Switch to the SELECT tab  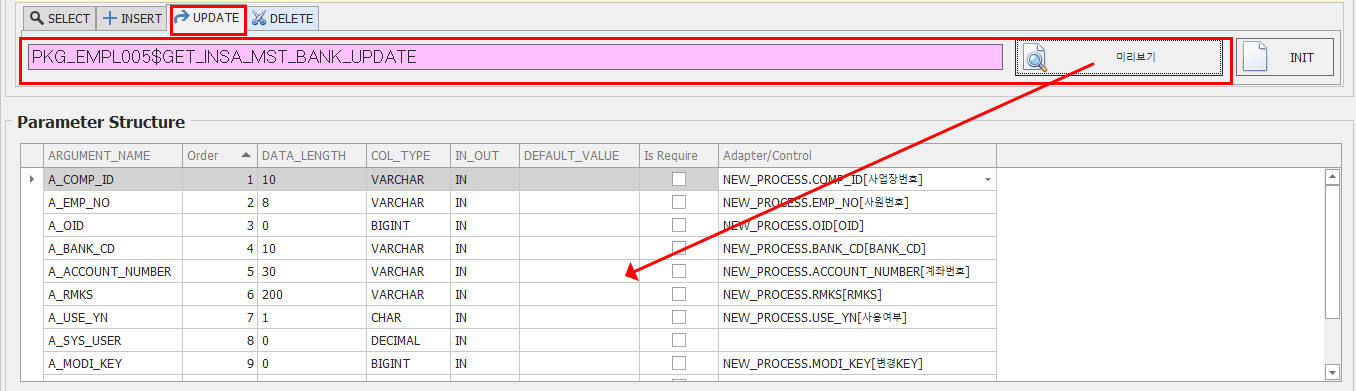click(x=60, y=18)
